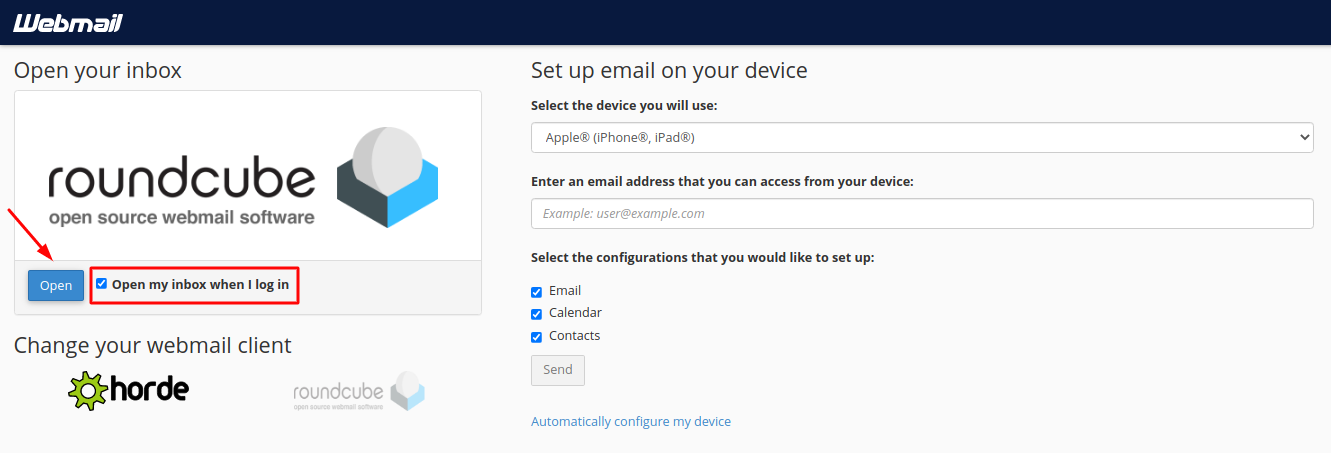Viewport: 1331px width, 453px height.
Task: Select the Horde webmail client logo
Action: coord(129,390)
